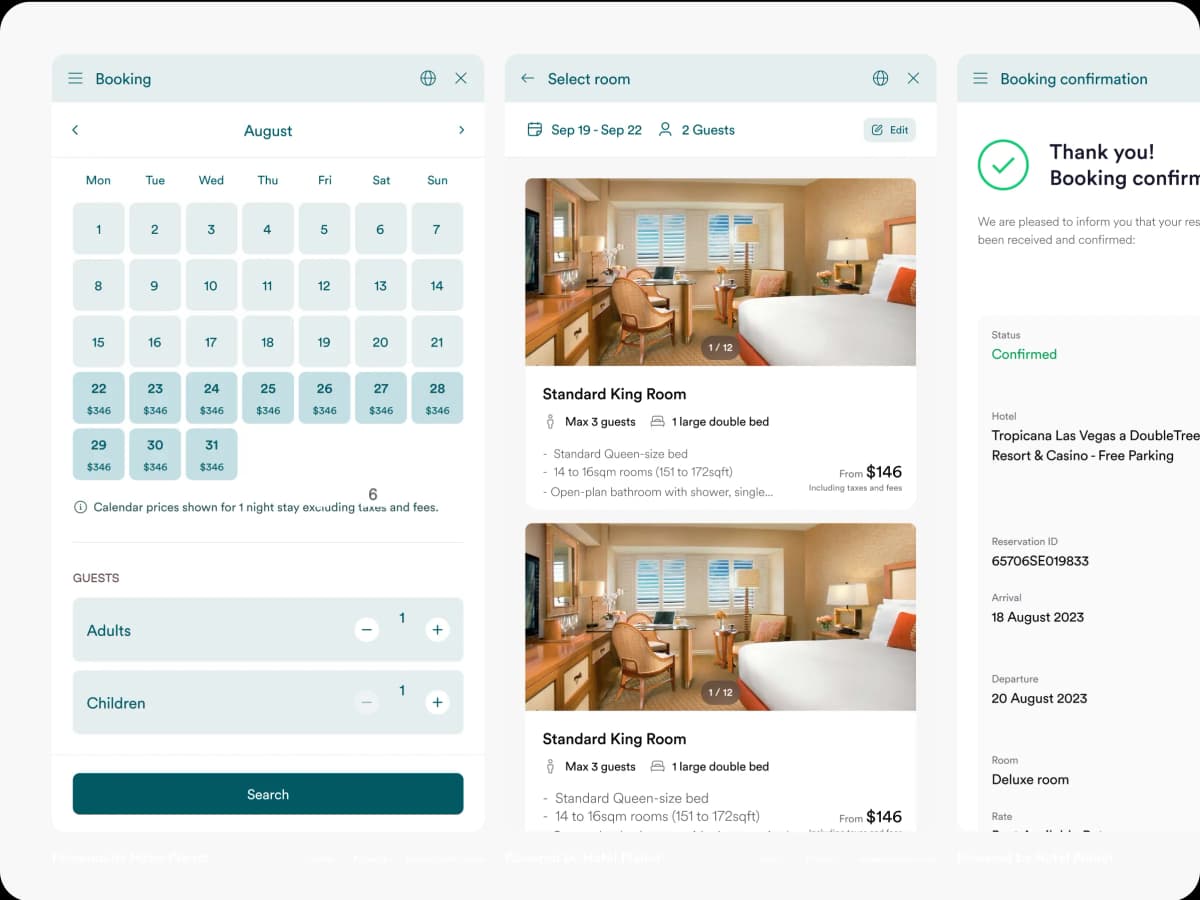This screenshot has width=1200, height=900.
Task: Click info icon next to calendar prices note
Action: (80, 507)
